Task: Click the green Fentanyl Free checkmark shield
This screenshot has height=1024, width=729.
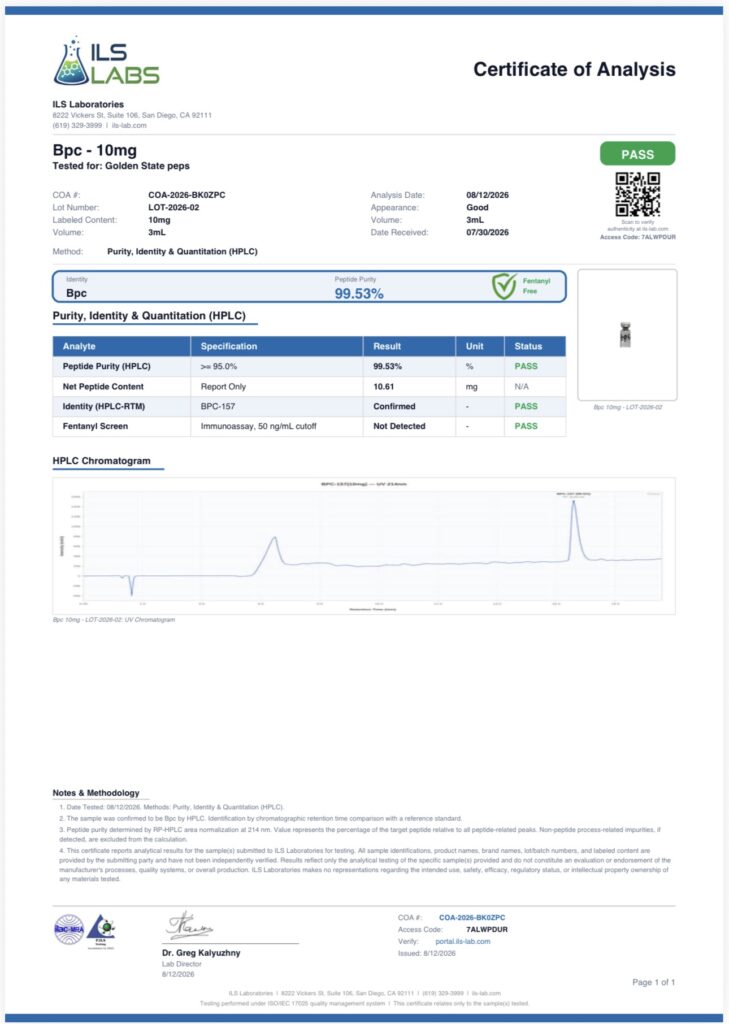Action: pyautogui.click(x=504, y=286)
